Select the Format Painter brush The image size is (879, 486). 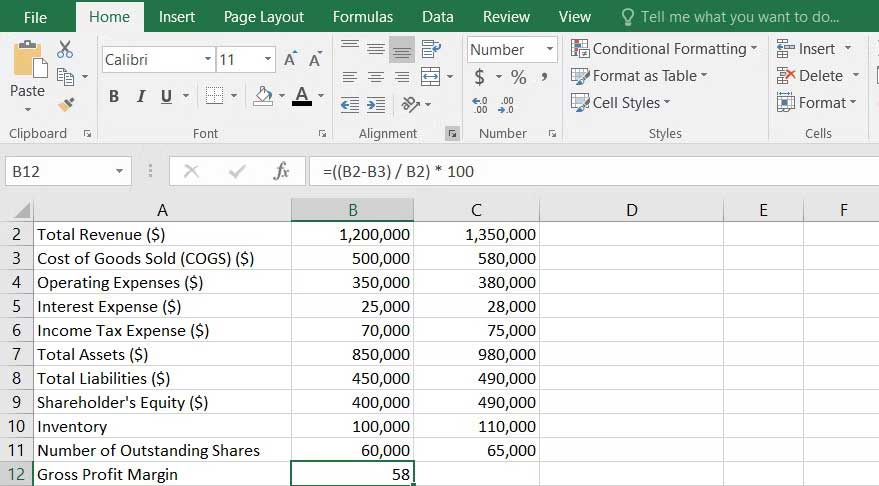pyautogui.click(x=66, y=103)
